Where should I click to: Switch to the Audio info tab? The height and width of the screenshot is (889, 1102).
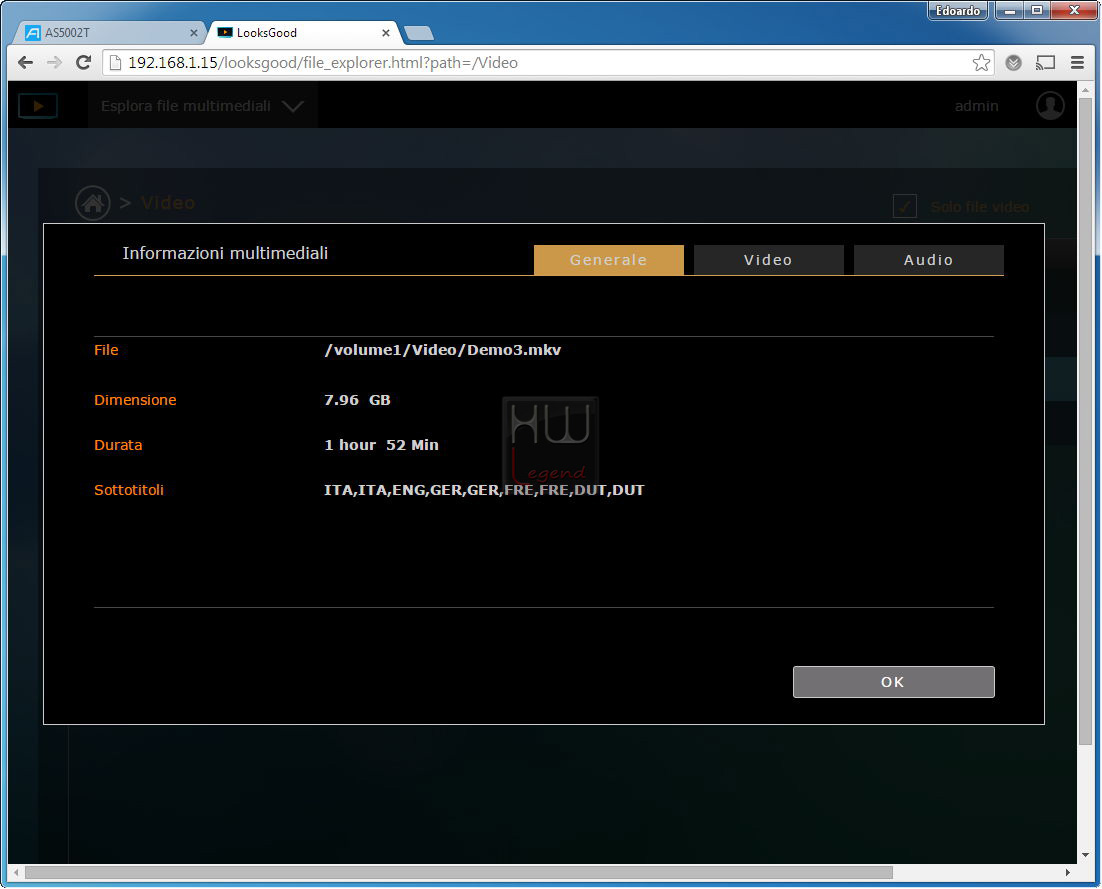[928, 260]
